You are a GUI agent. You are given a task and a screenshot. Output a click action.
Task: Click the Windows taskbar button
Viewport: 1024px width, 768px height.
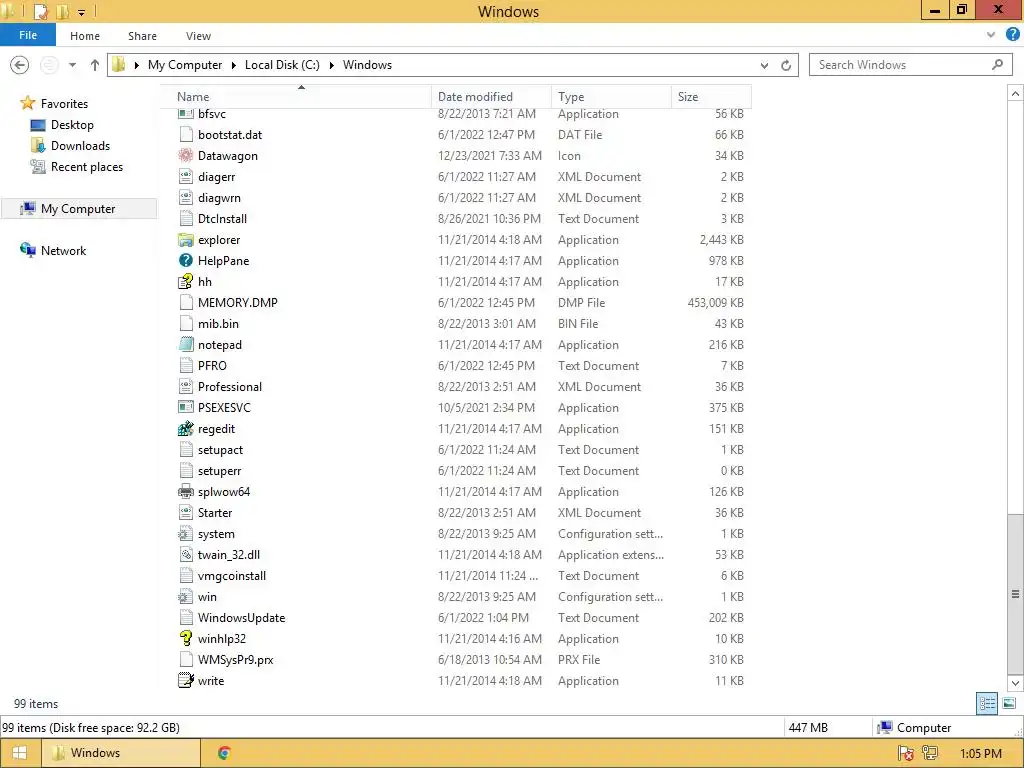click(x=121, y=753)
